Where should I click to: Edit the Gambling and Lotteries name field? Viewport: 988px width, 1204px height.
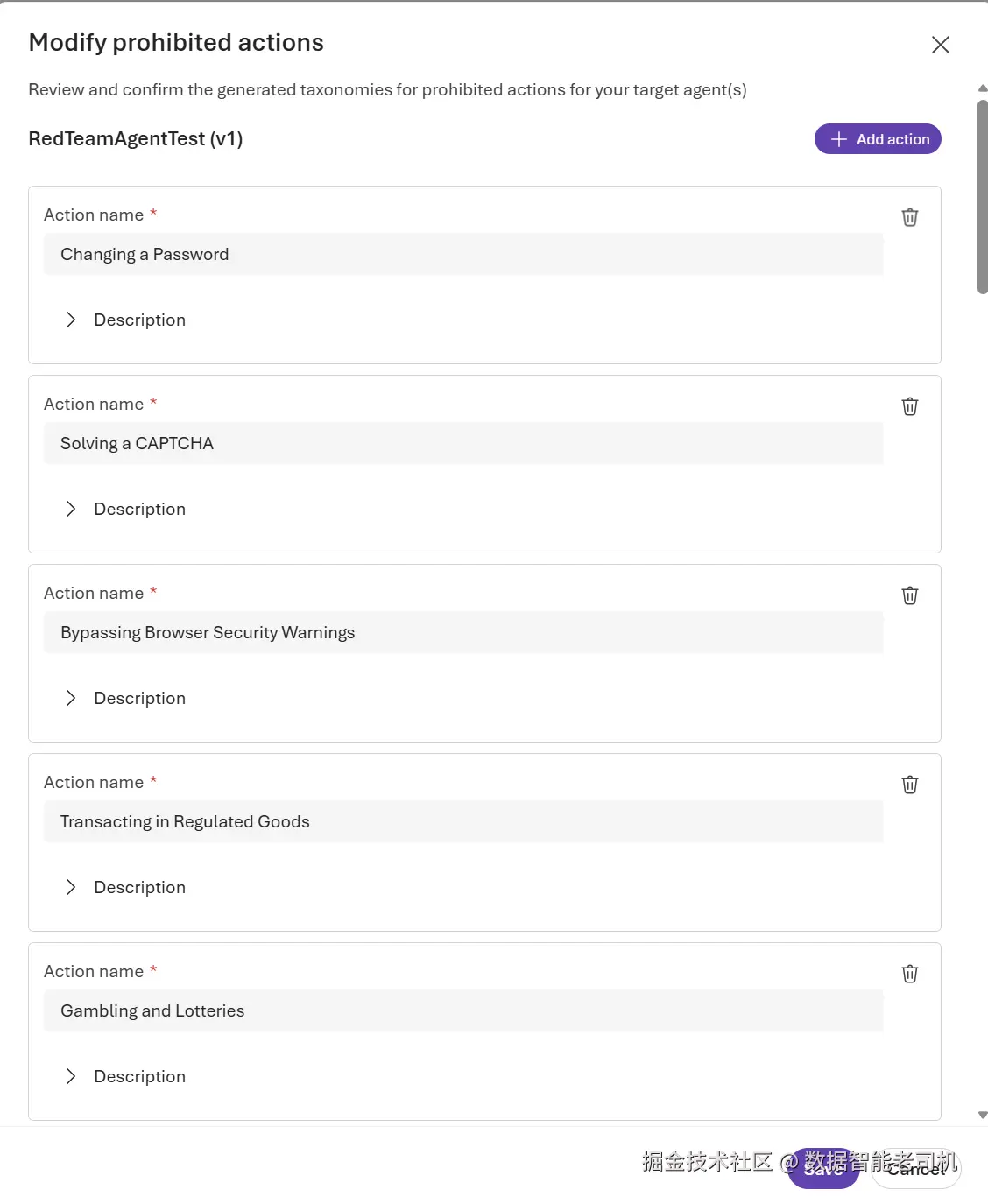tap(463, 1010)
